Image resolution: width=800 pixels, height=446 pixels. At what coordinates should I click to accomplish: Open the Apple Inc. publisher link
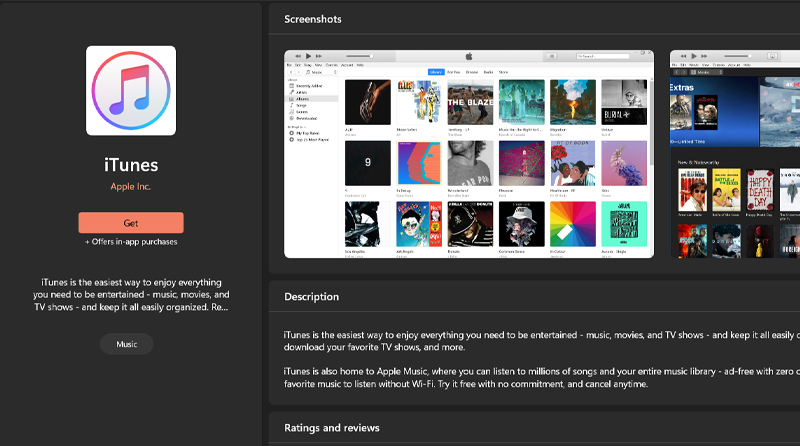(x=131, y=187)
